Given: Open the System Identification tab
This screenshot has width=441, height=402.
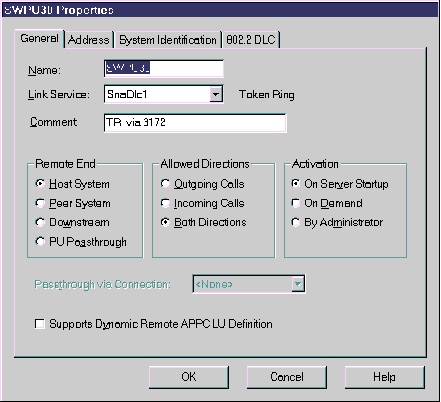Looking at the screenshot, I should 168,40.
